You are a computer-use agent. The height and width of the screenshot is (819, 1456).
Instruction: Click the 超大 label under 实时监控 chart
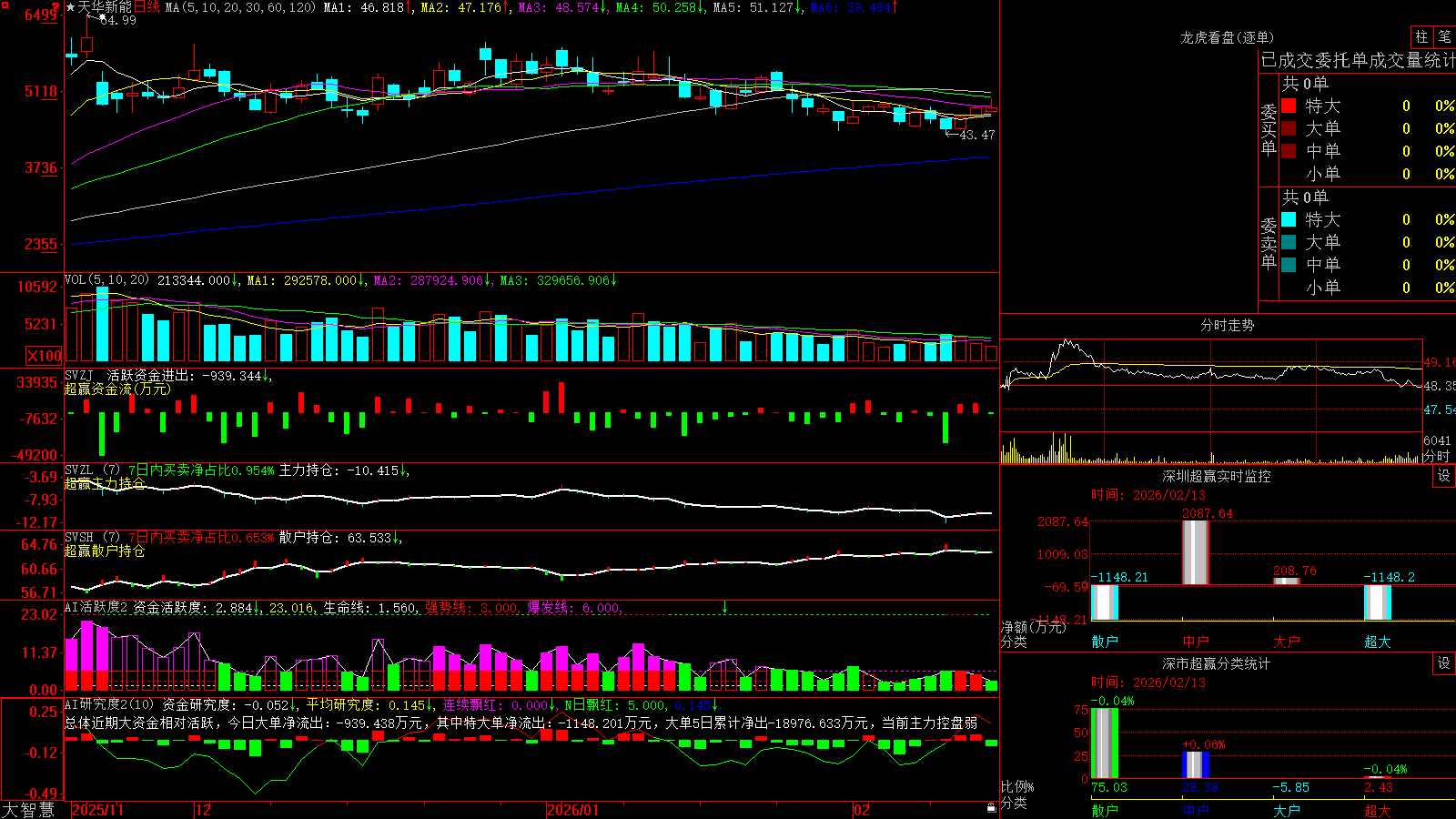click(x=1377, y=642)
